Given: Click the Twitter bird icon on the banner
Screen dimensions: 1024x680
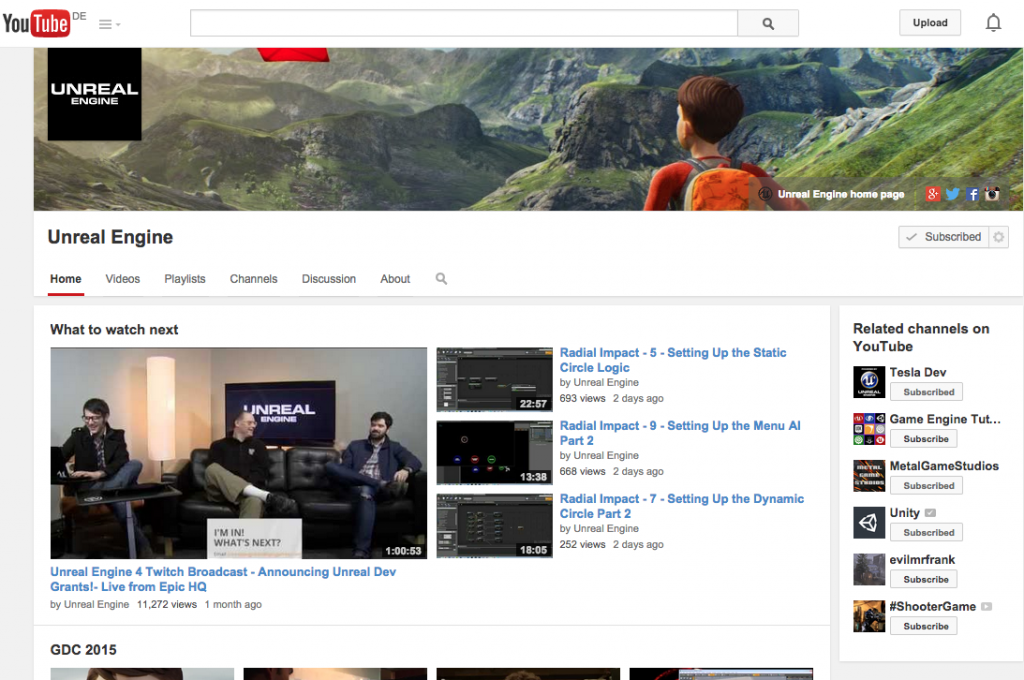Looking at the screenshot, I should [952, 194].
